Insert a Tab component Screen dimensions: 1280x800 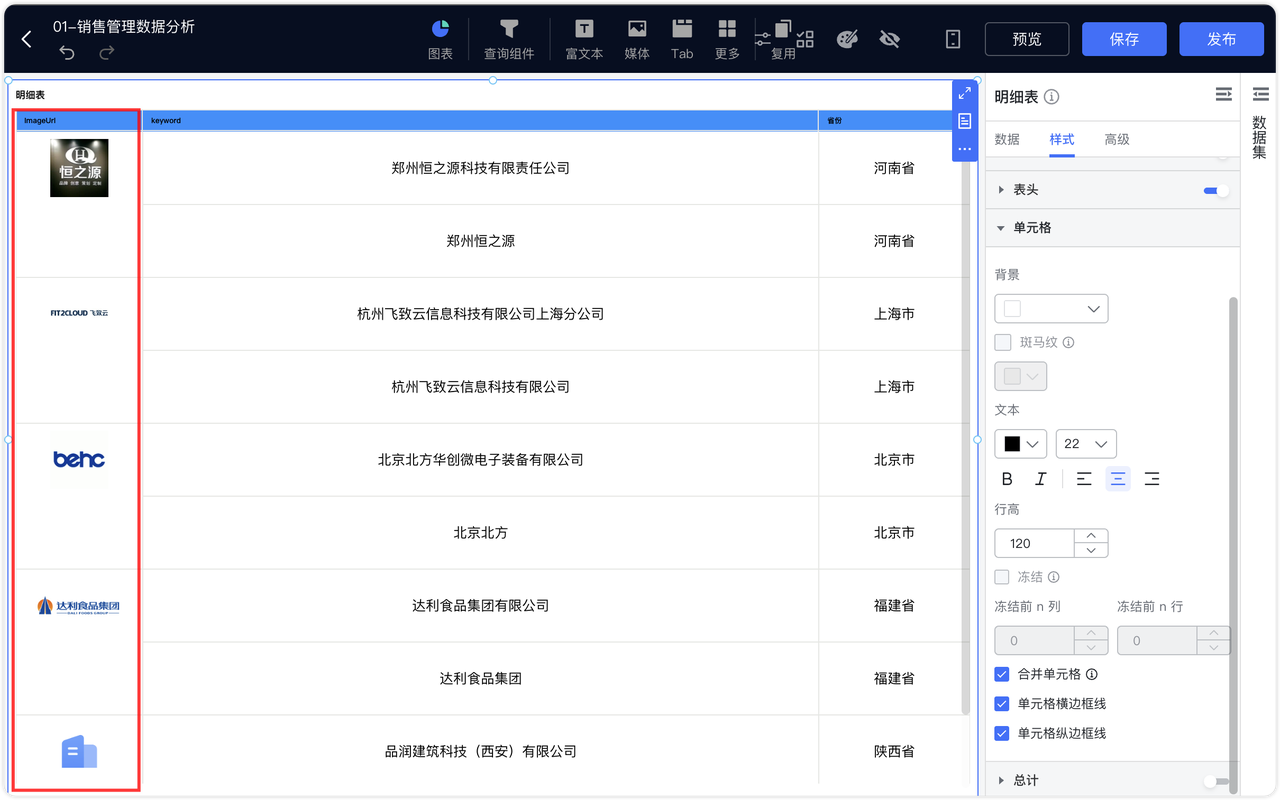point(681,39)
